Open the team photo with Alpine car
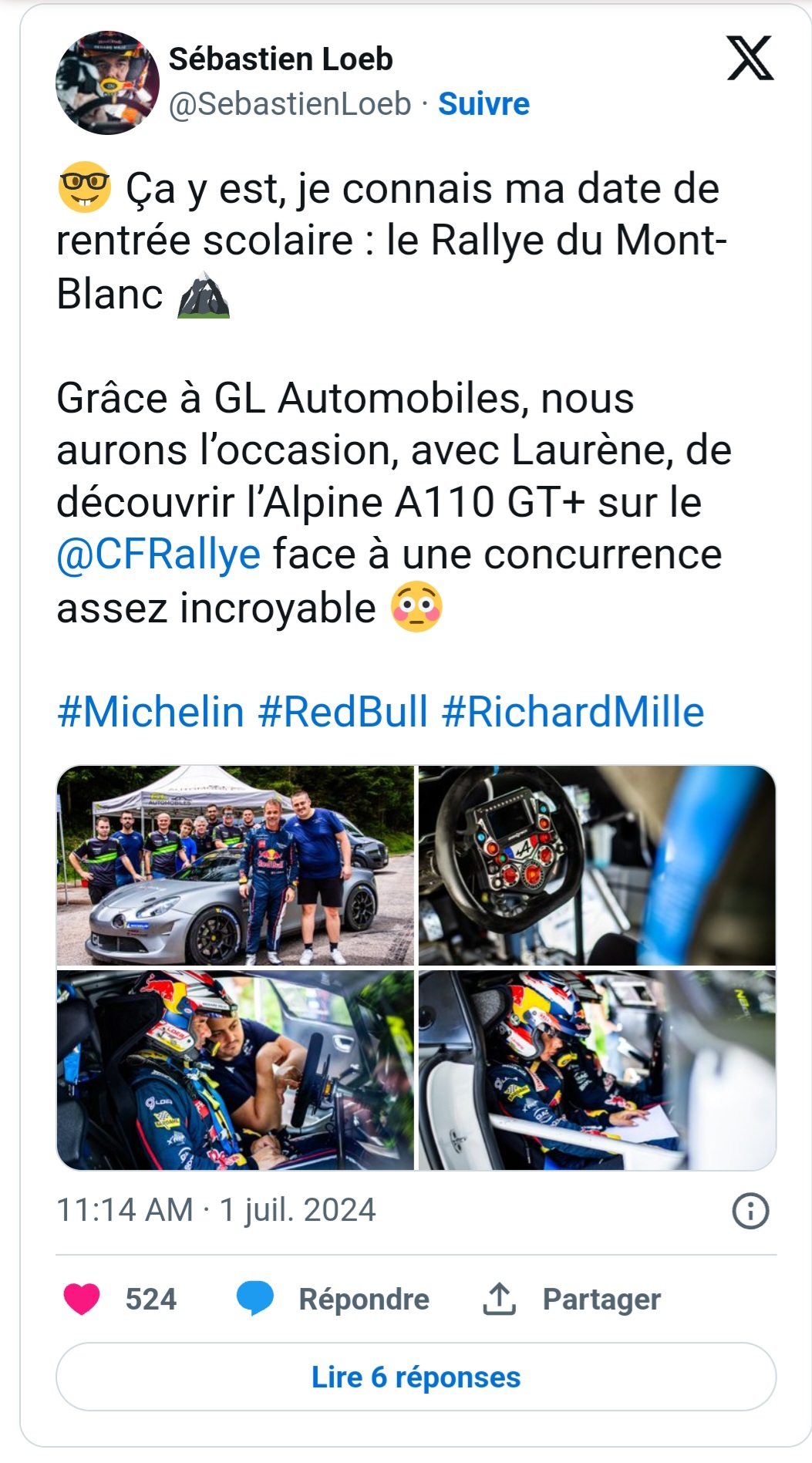 [235, 865]
